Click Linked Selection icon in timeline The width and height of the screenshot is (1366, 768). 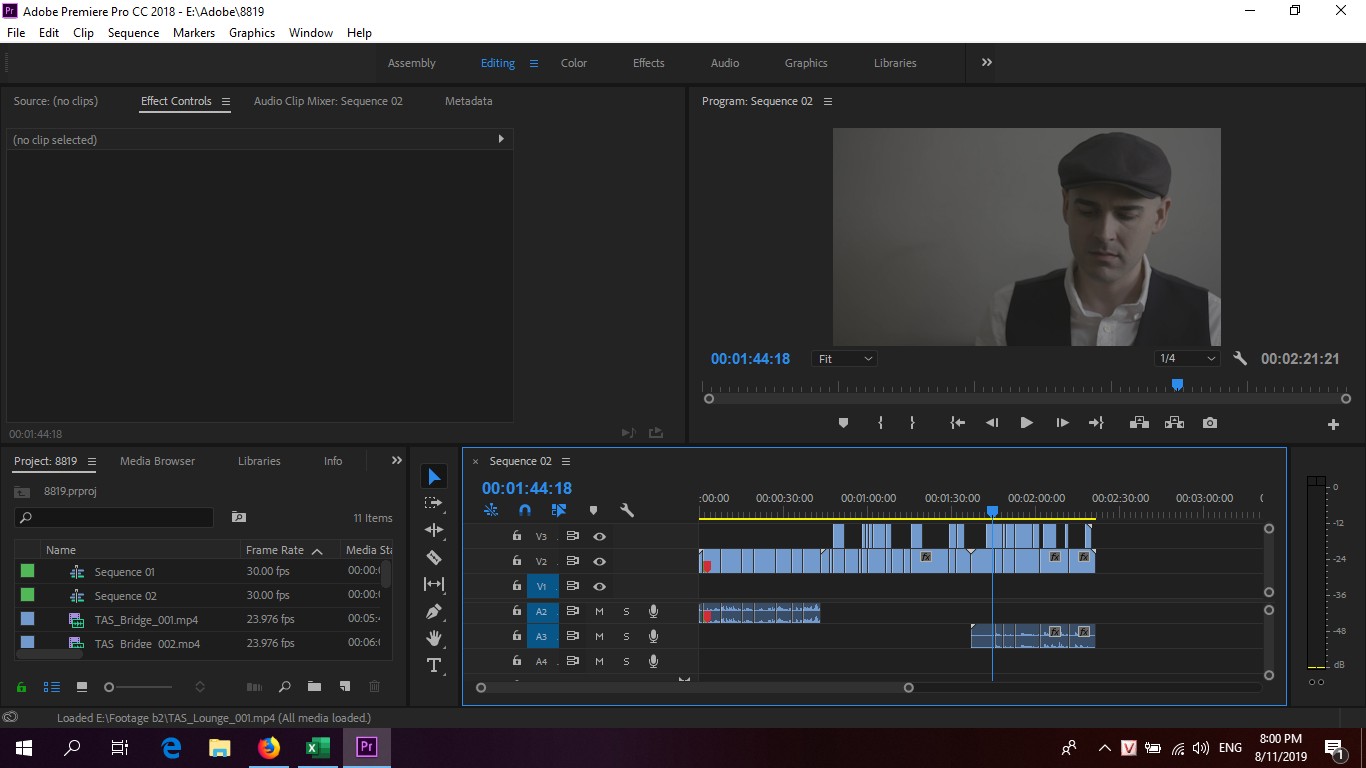pos(559,510)
